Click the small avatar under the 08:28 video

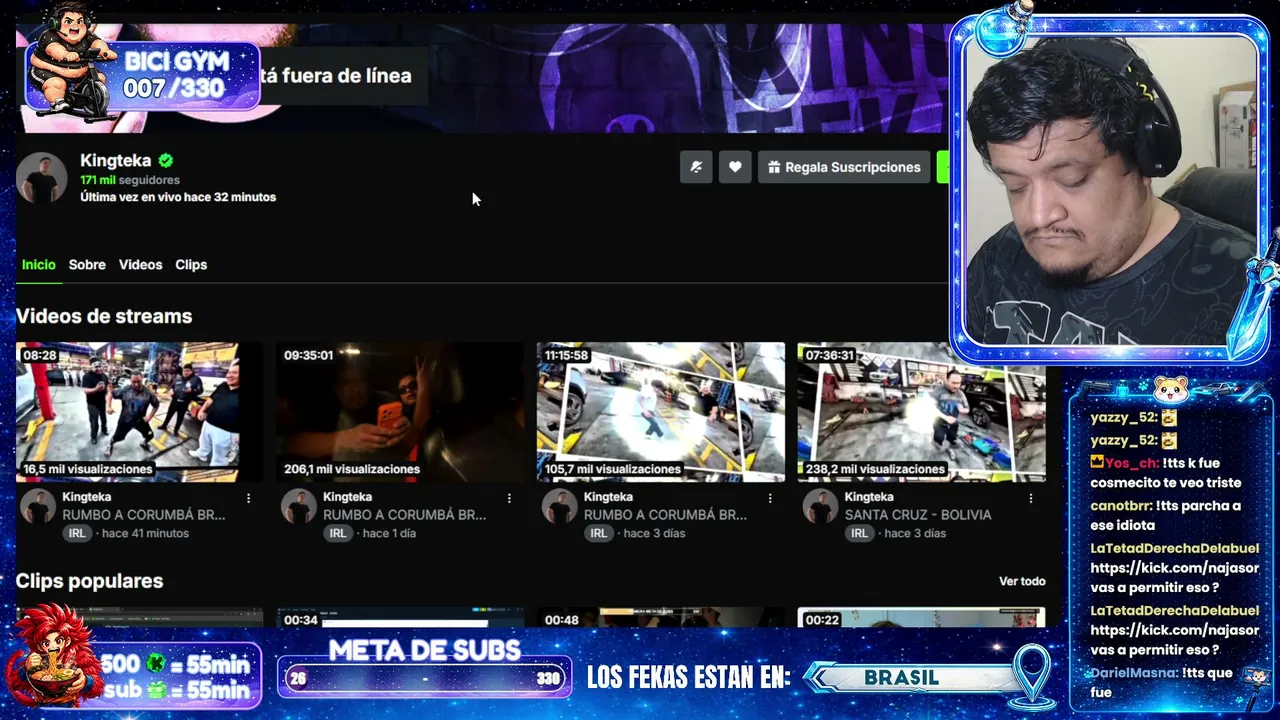38,507
